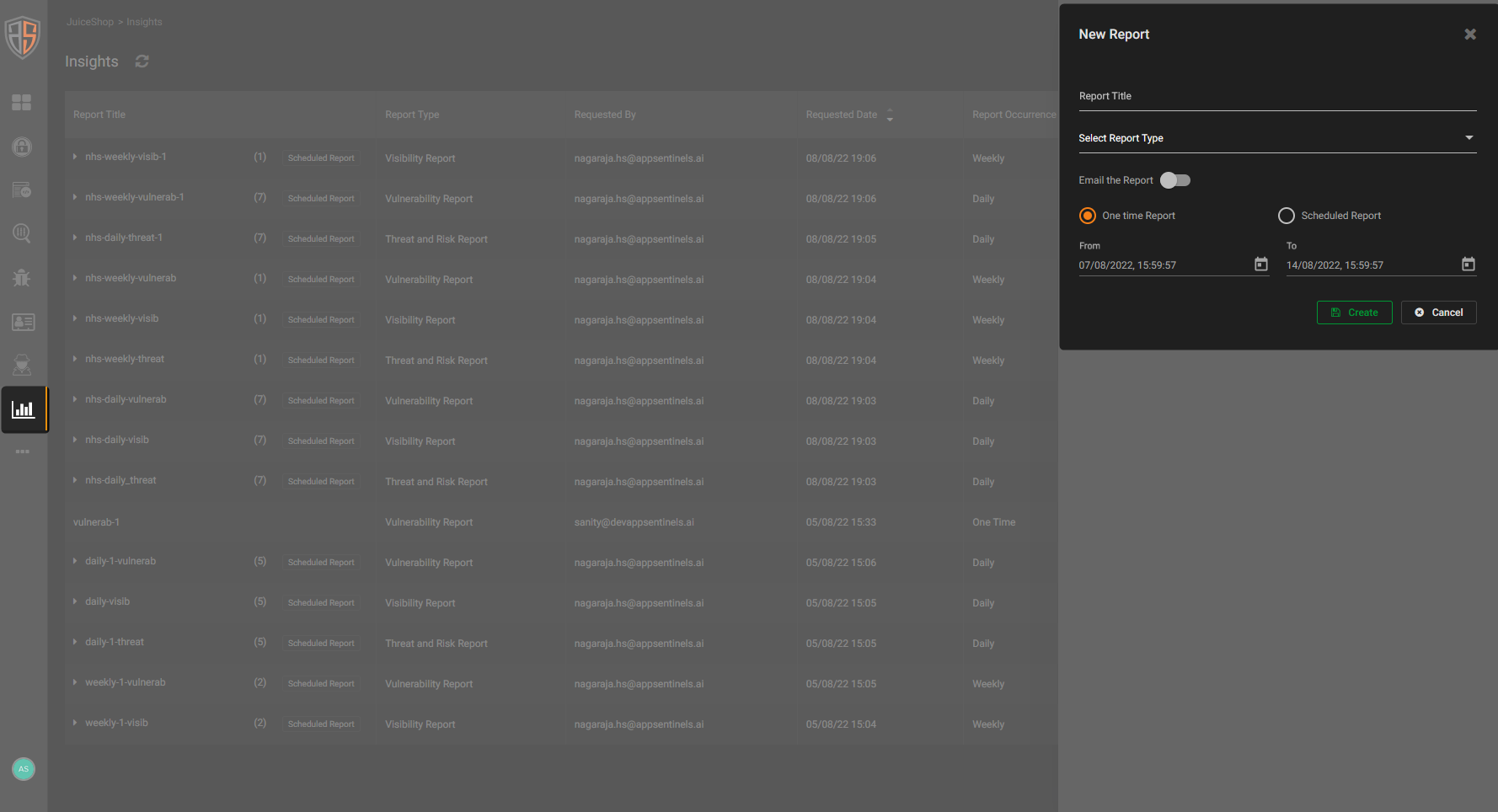This screenshot has width=1498, height=812.
Task: Open the attacker hat icon in sidebar
Action: click(22, 365)
